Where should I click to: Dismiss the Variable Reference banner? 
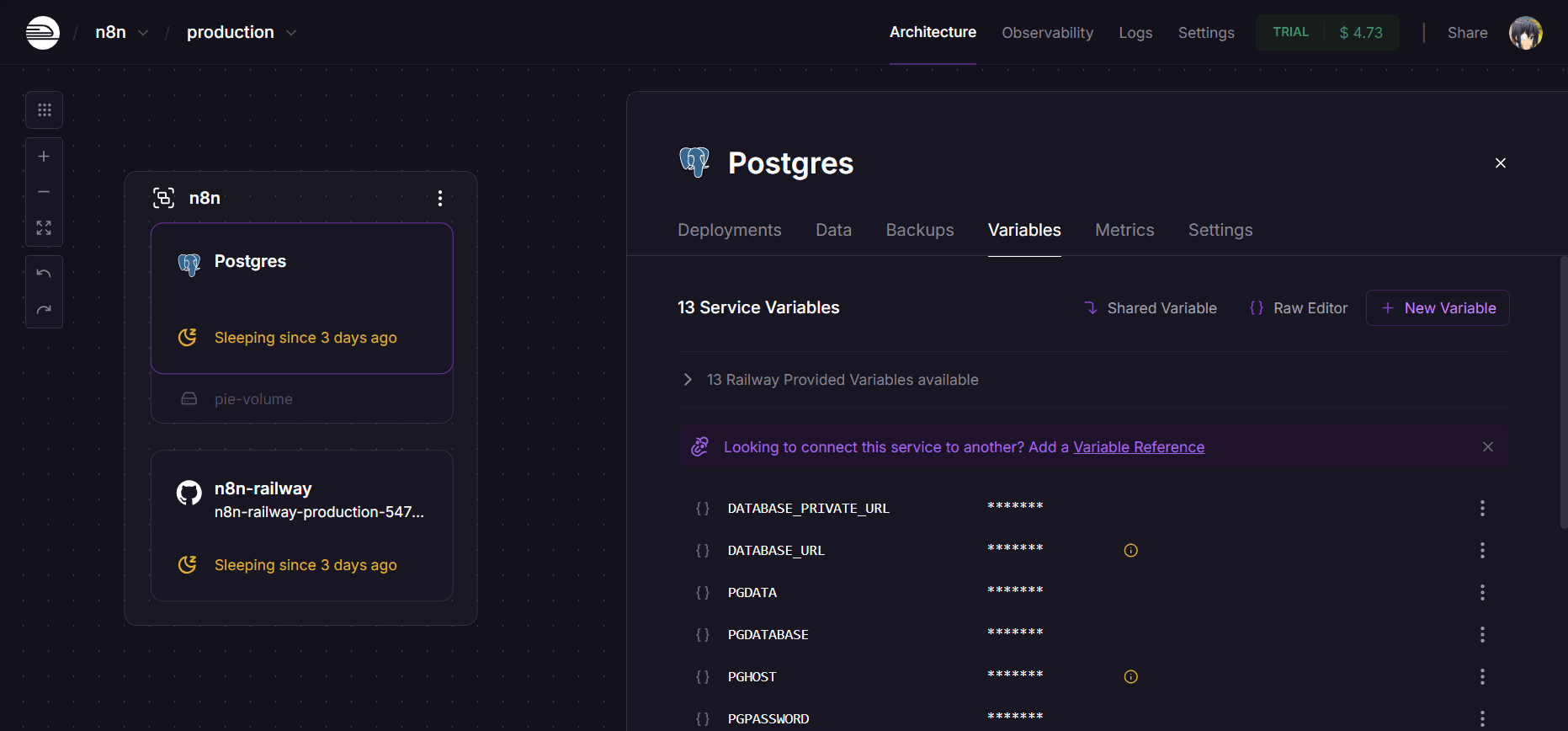pyautogui.click(x=1487, y=447)
